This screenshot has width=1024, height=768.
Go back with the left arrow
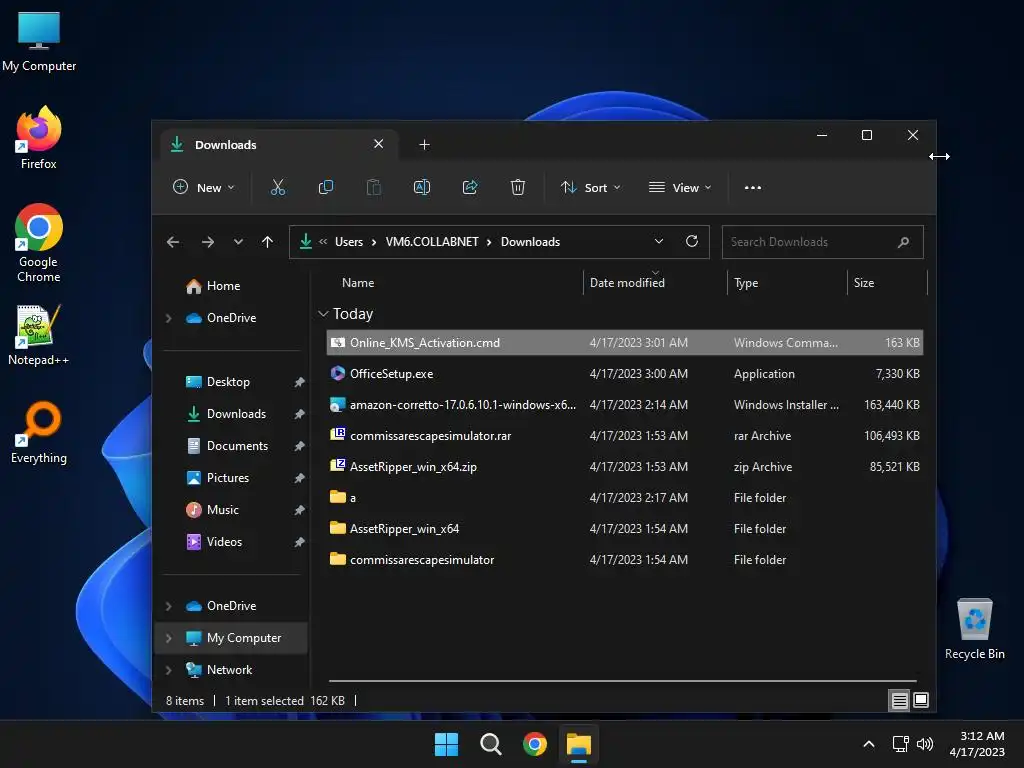[x=173, y=242]
